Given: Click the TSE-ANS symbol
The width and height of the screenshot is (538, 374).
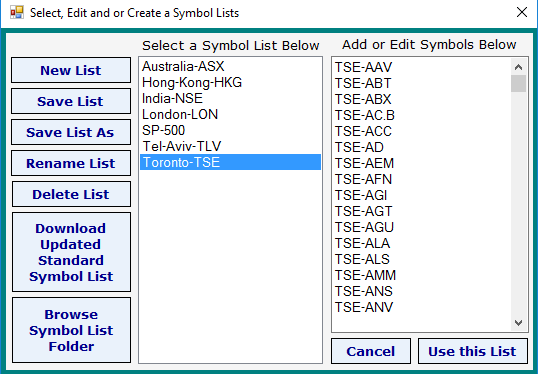Looking at the screenshot, I should (x=364, y=291).
